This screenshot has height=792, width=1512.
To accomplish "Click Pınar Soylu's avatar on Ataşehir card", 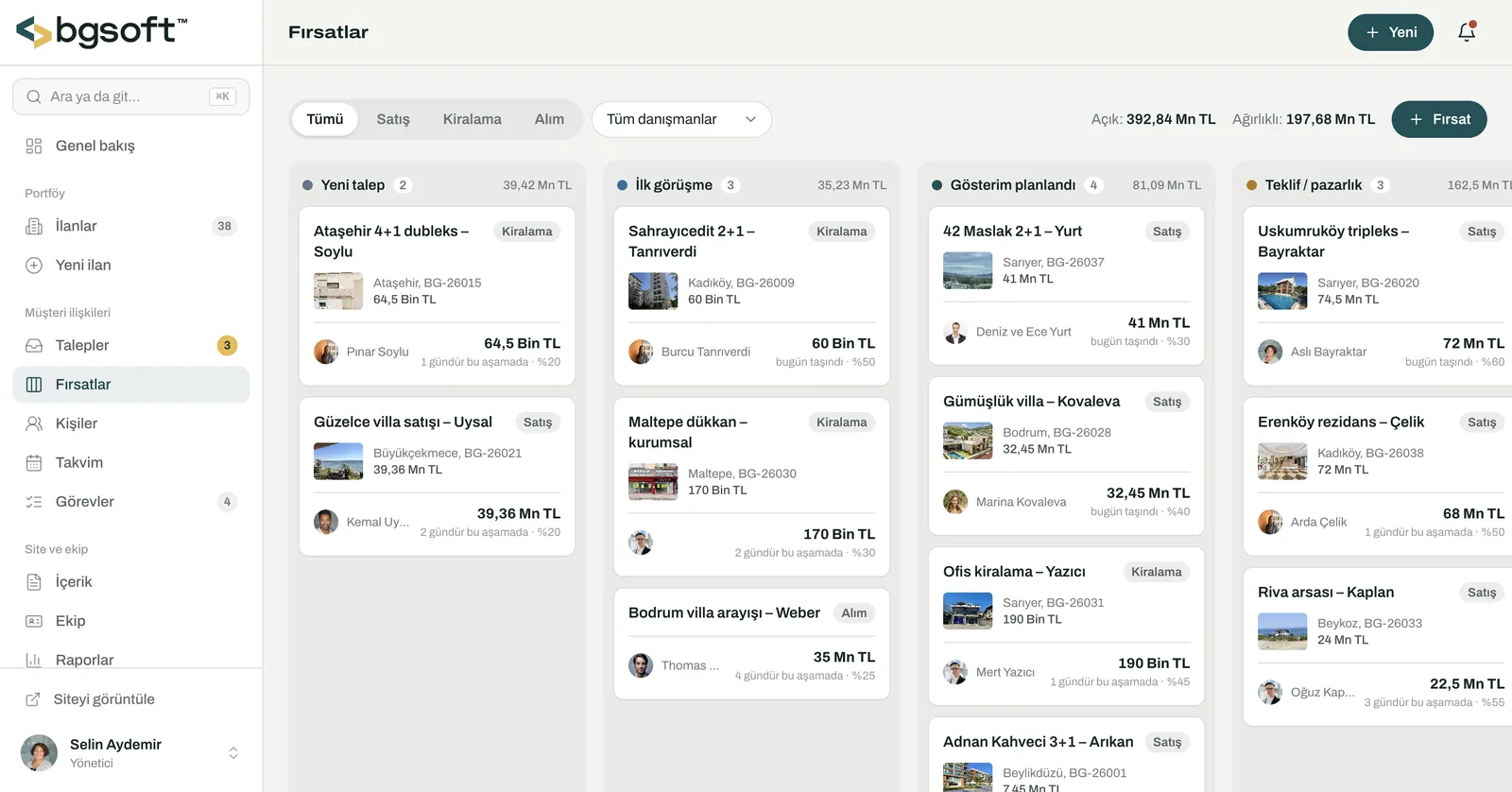I will tap(326, 352).
